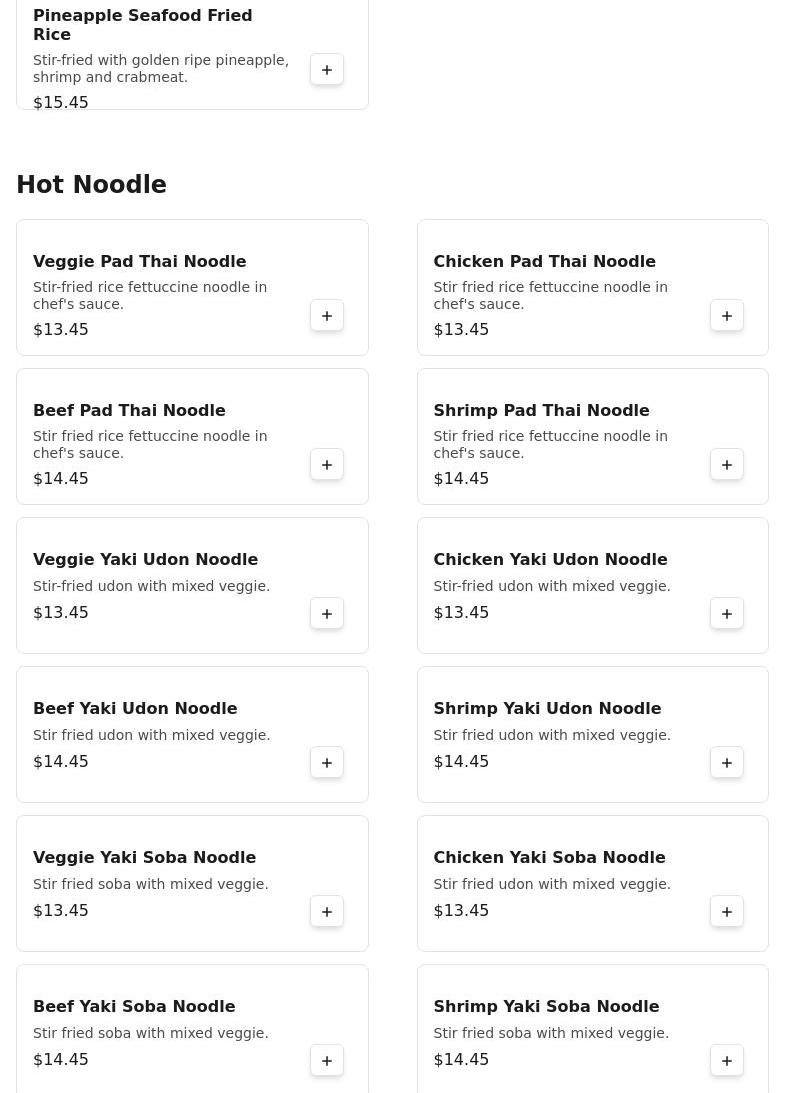The width and height of the screenshot is (785, 1093).
Task: Open the Veggie Yaki Udon Noodle item title
Action: (145, 560)
